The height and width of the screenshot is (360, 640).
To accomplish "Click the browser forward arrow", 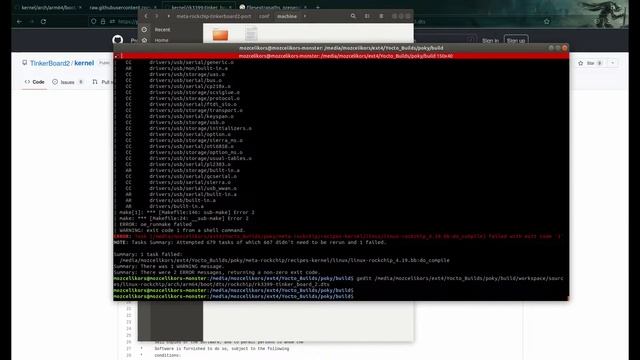I will click(x=31, y=21).
